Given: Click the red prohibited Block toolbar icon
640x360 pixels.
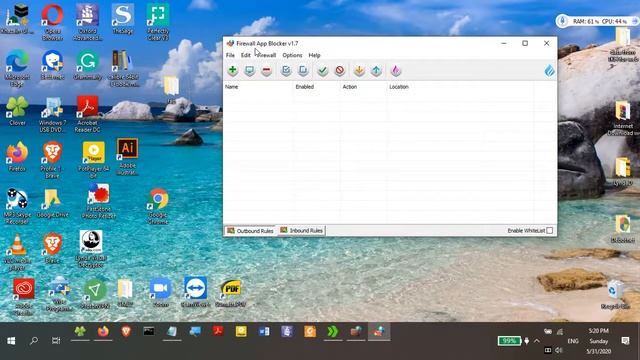Looking at the screenshot, I should coord(340,71).
